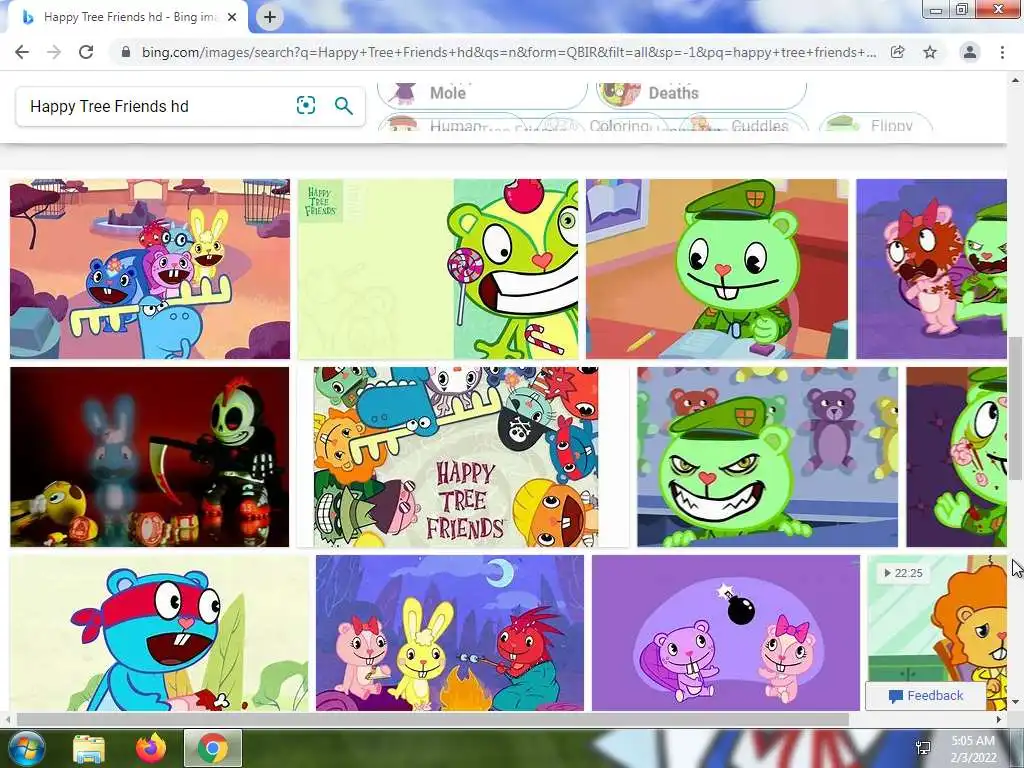The image size is (1024, 768).
Task: Open evil grinning Flippy with teddy bears
Action: tap(767, 457)
